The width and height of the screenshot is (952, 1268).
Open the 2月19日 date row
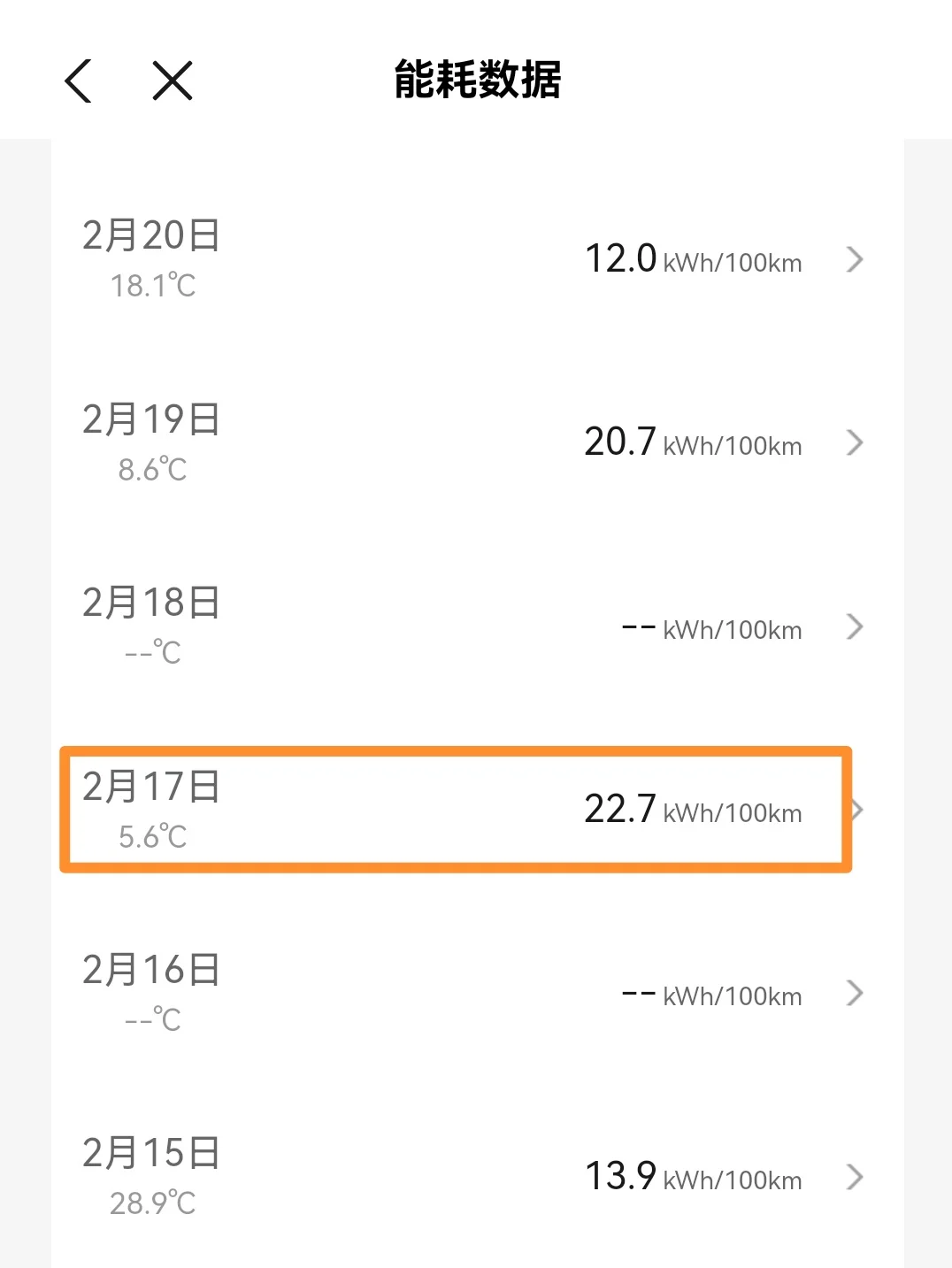click(151, 419)
